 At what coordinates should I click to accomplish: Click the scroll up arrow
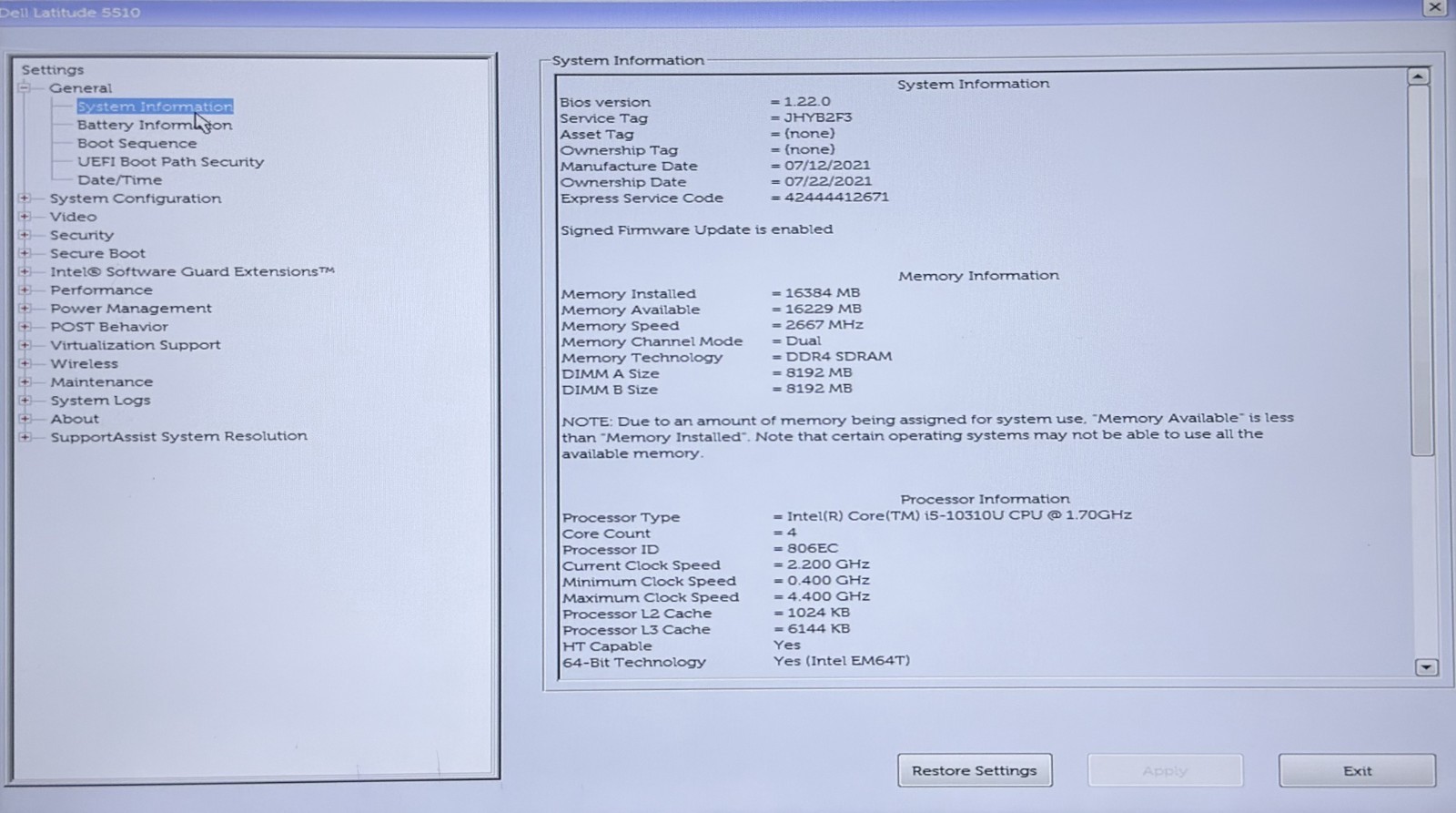click(x=1419, y=76)
